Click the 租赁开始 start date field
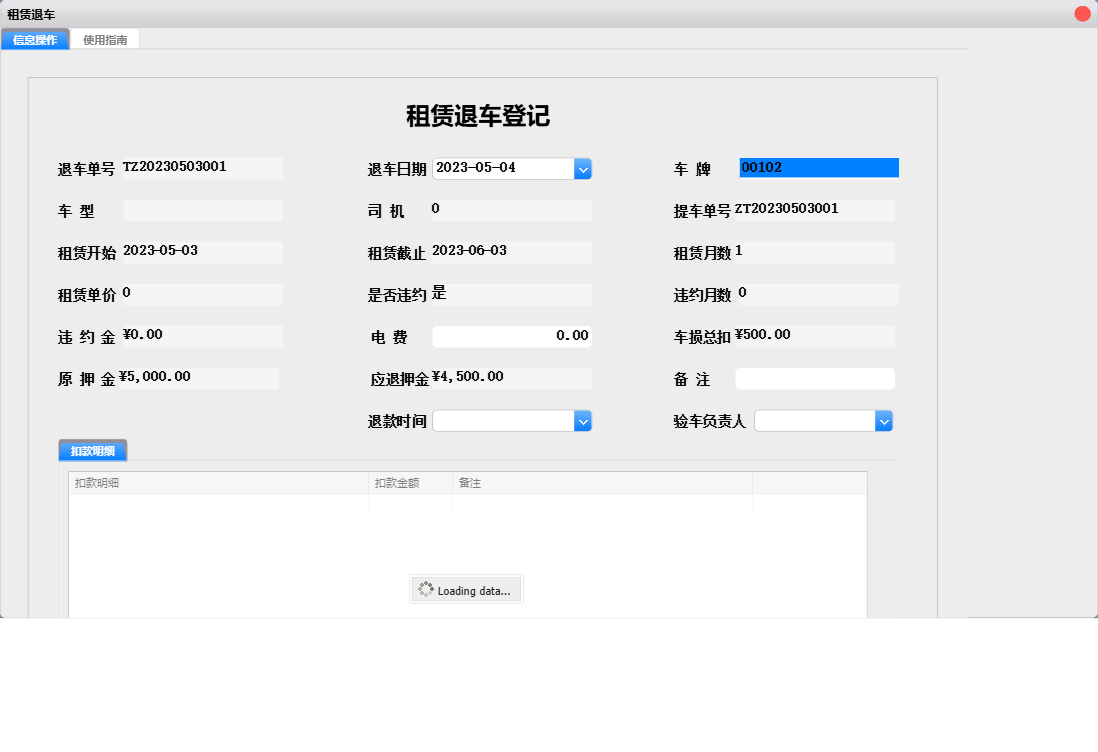 (203, 252)
